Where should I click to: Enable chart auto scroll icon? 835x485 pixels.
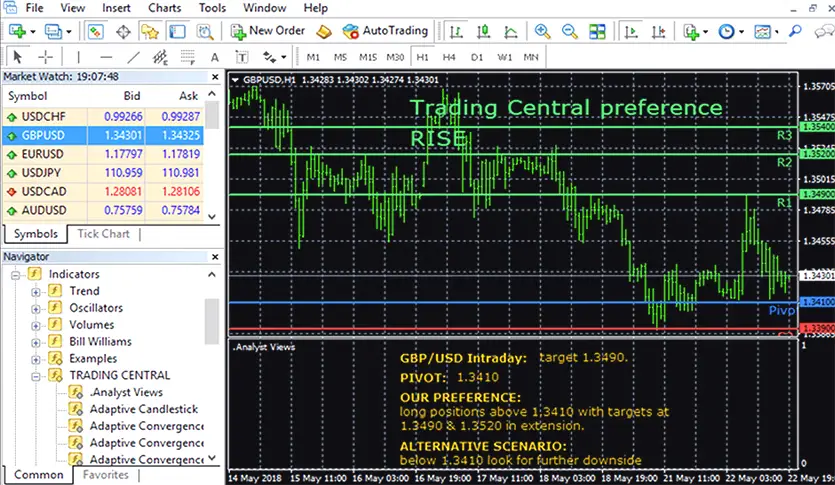(x=631, y=32)
